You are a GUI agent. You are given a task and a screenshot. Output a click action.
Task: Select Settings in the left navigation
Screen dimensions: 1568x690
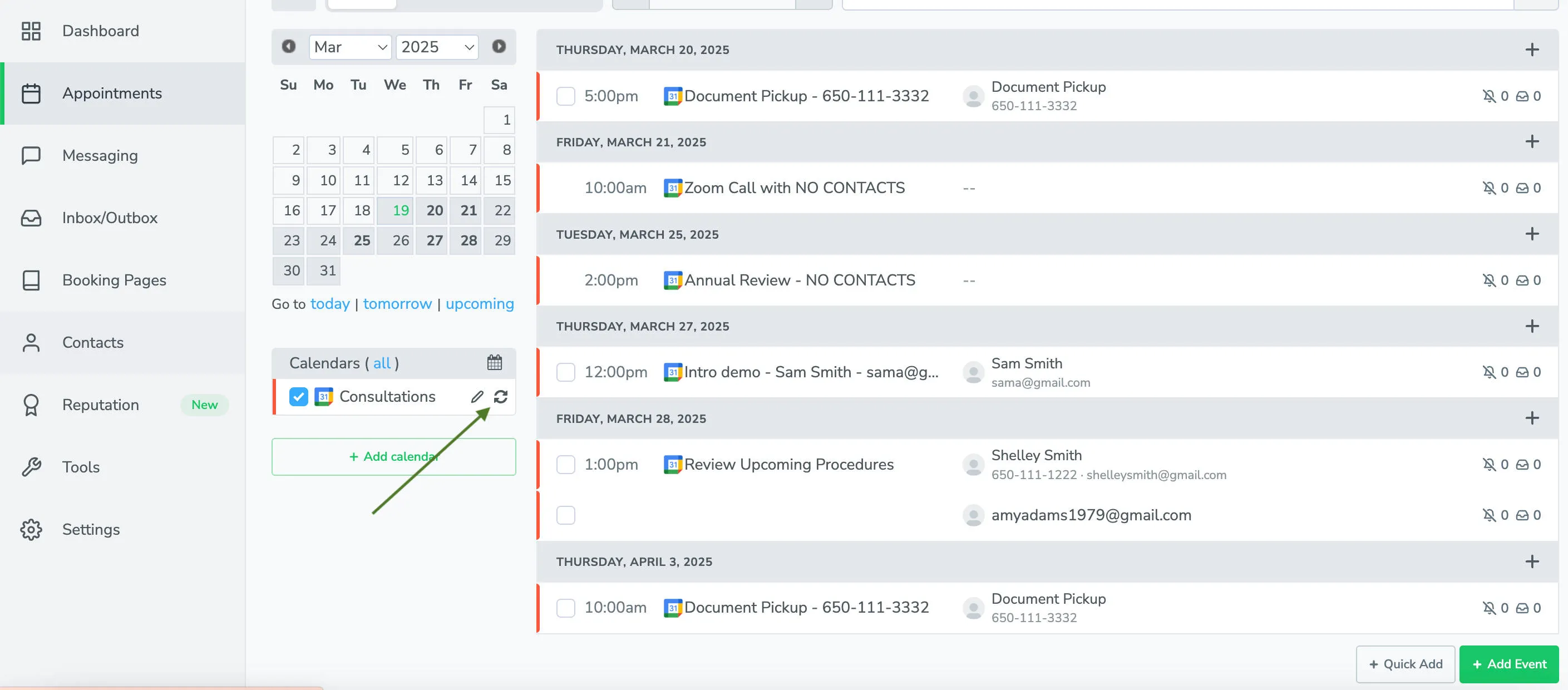[91, 529]
